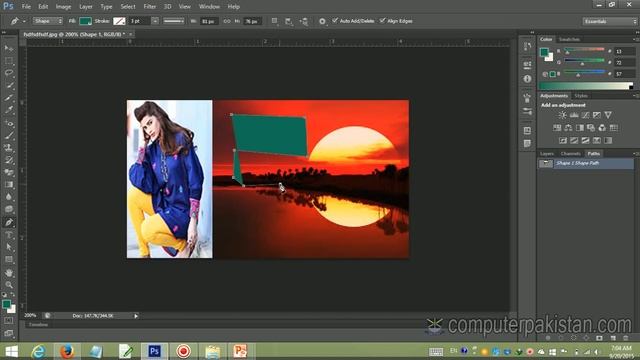Open the Select menu
The height and width of the screenshot is (360, 640).
[x=128, y=7]
